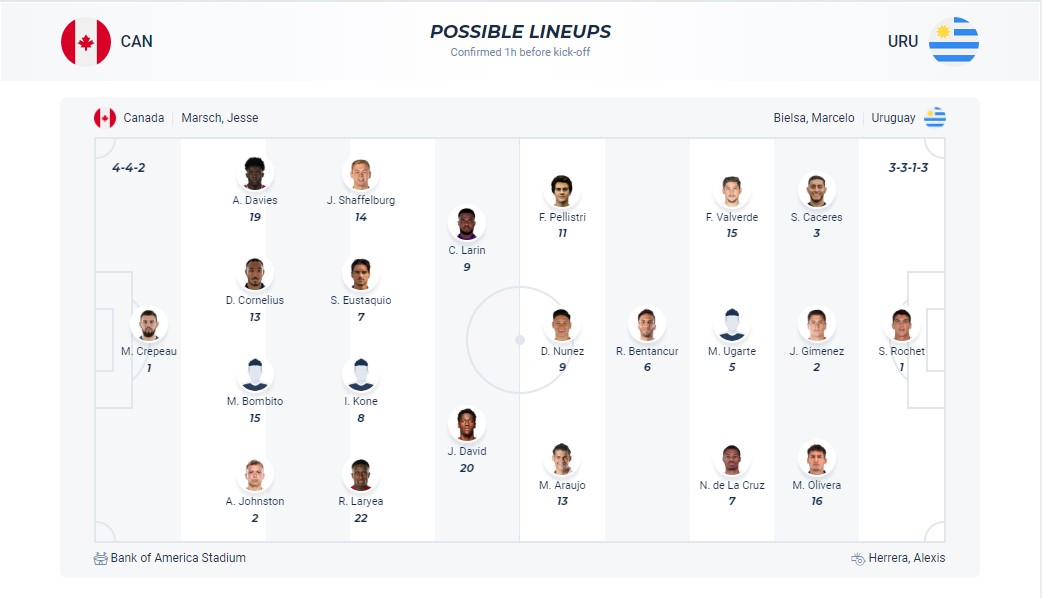Click the Canada flag icon in the header

tap(85, 40)
